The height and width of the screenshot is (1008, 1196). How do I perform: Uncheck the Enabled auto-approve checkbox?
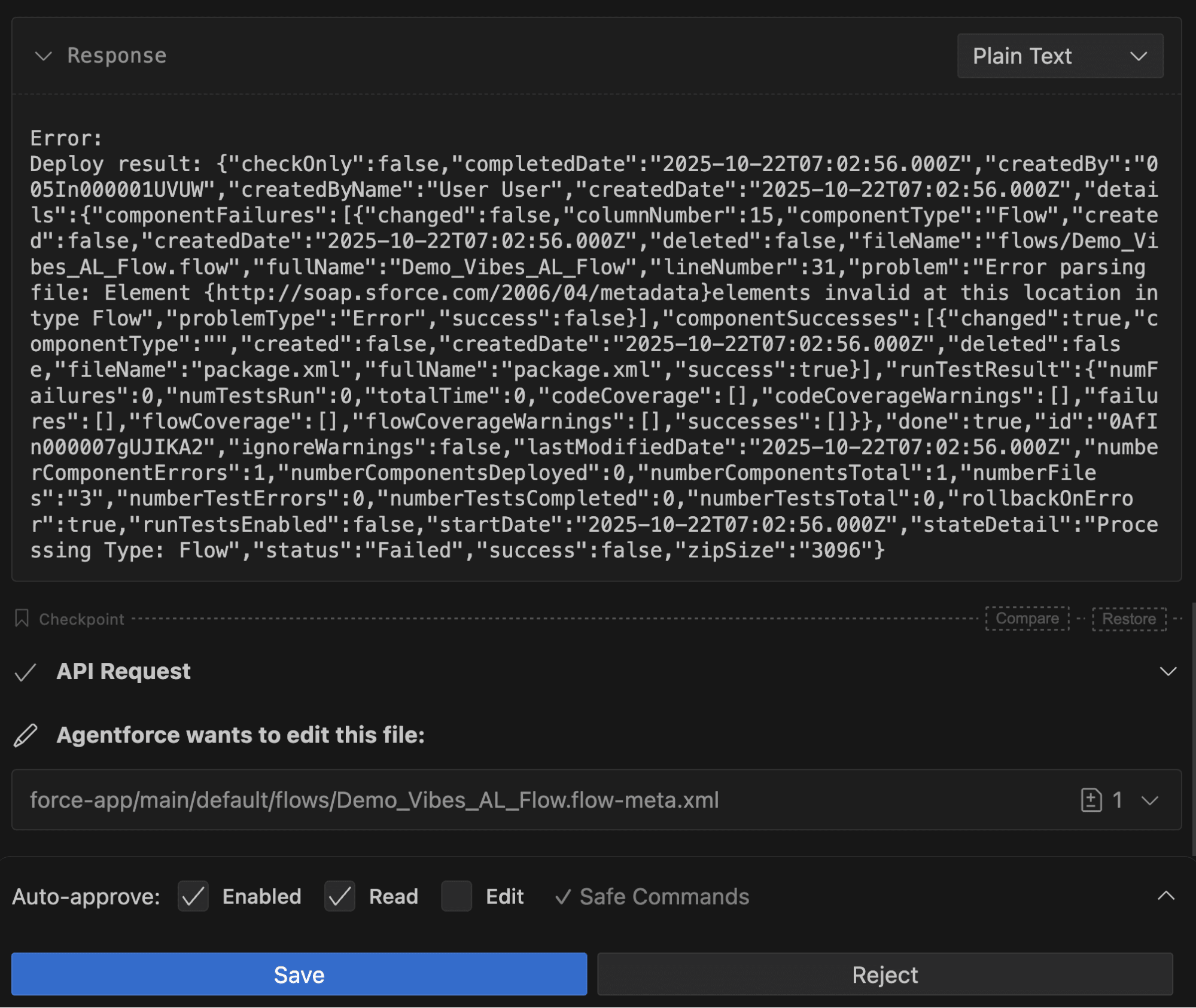193,896
